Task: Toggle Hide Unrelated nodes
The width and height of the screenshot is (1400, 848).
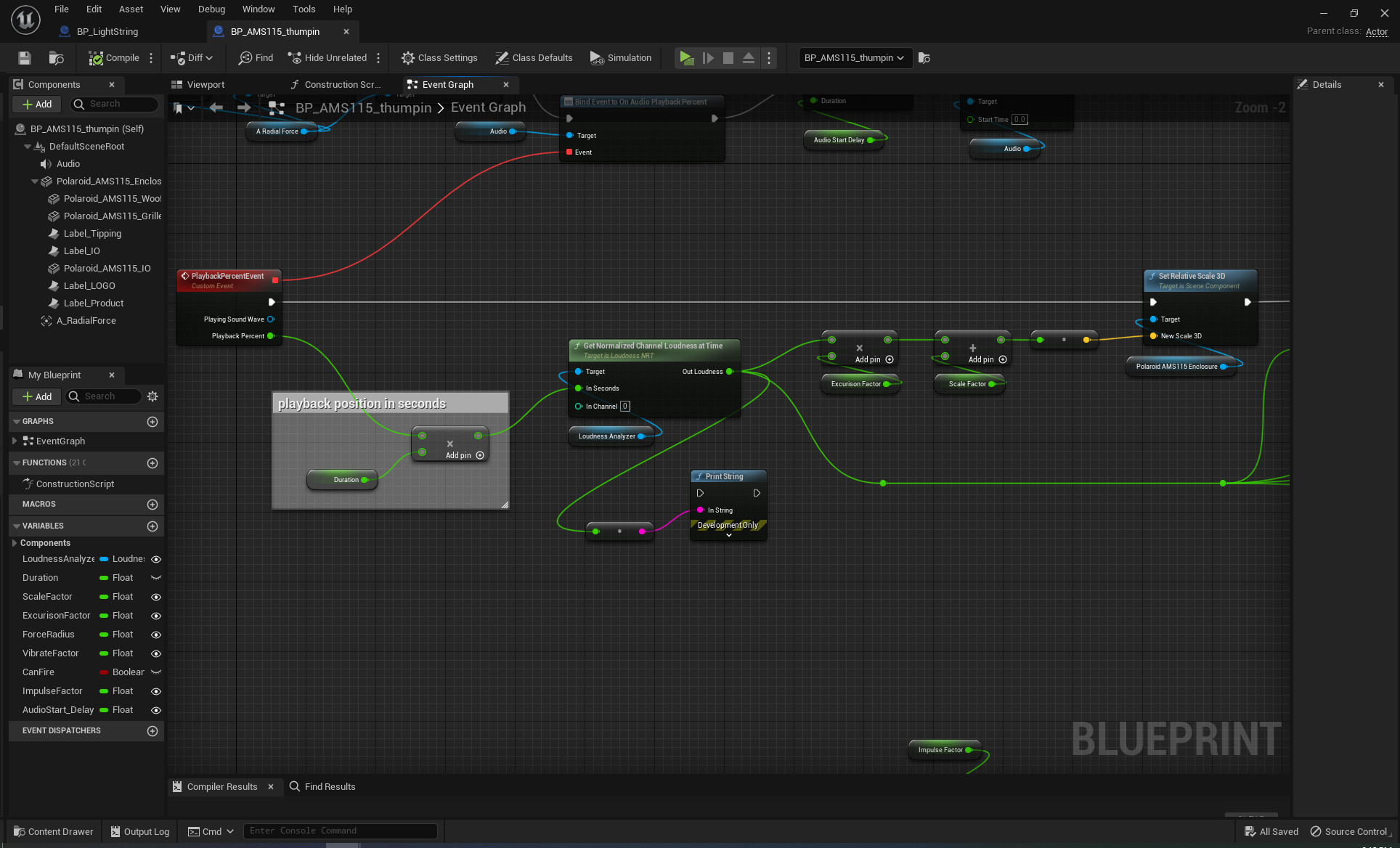Action: coord(327,58)
